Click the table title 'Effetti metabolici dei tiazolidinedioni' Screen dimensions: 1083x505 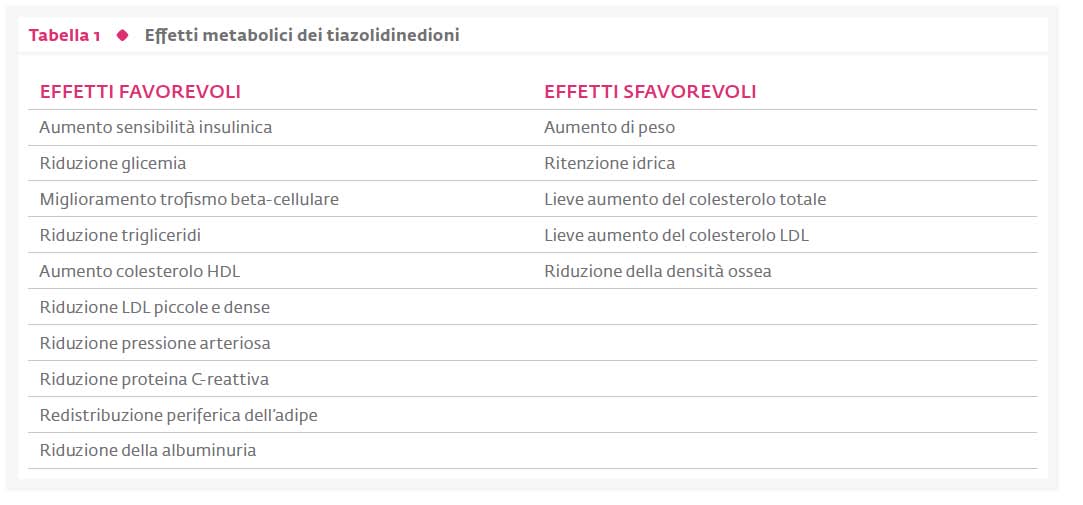click(302, 35)
